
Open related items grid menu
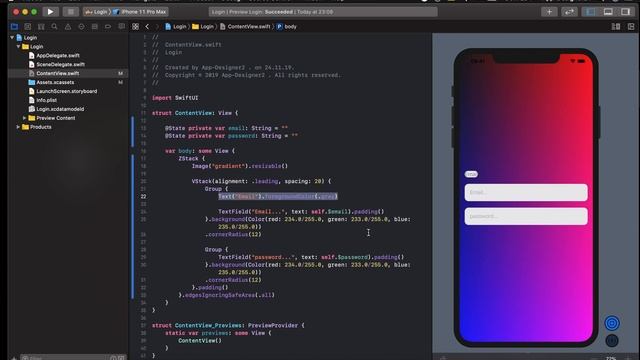(x=136, y=27)
